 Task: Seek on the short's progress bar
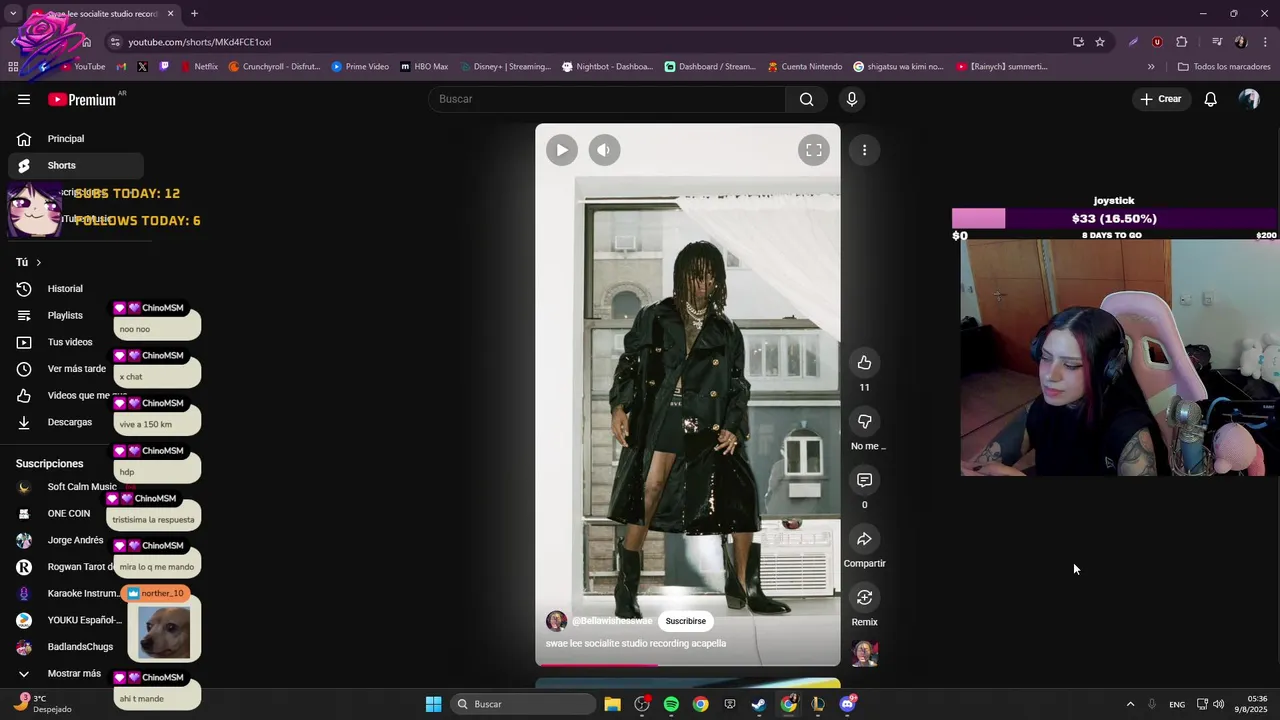click(x=688, y=664)
